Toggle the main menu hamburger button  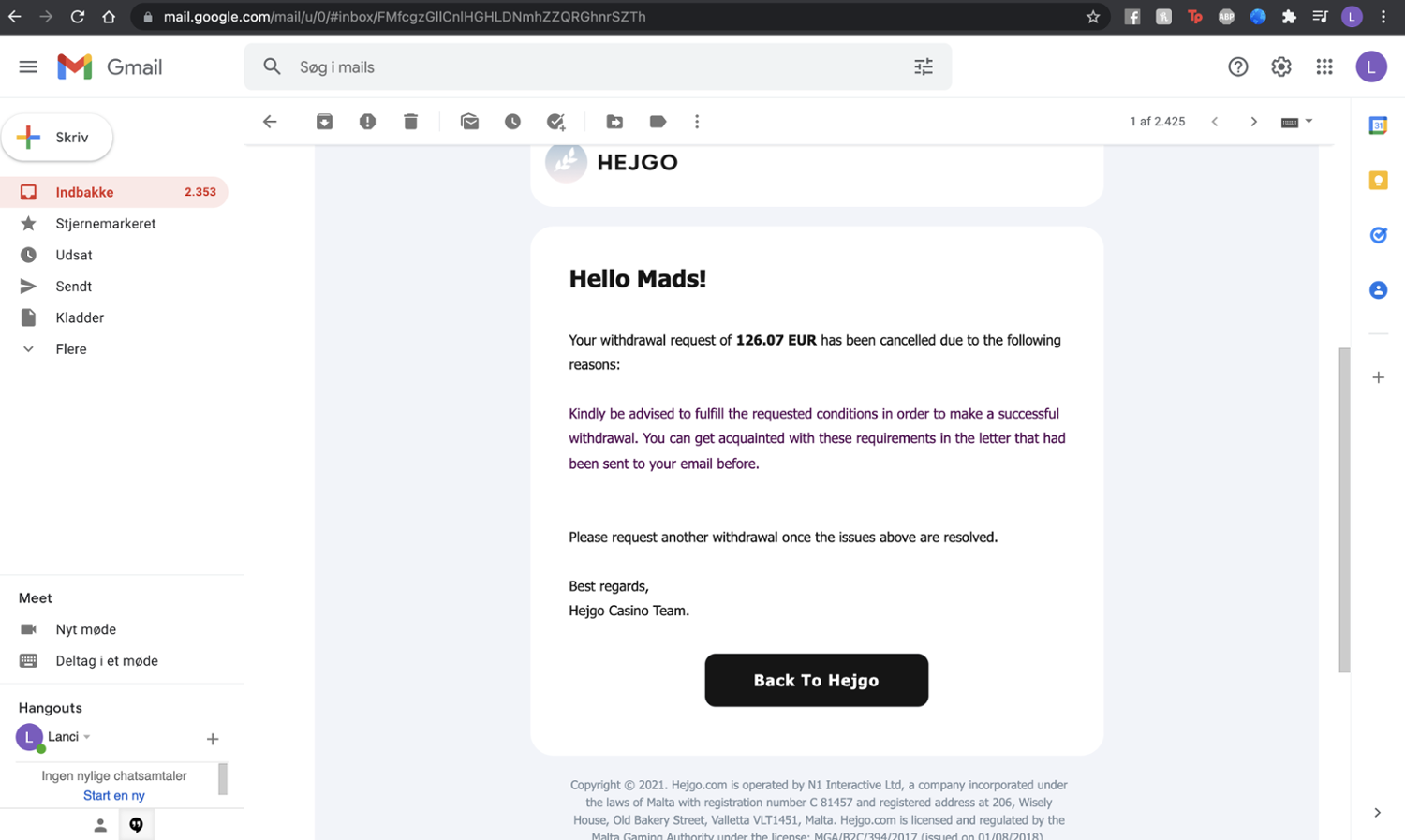pos(28,66)
